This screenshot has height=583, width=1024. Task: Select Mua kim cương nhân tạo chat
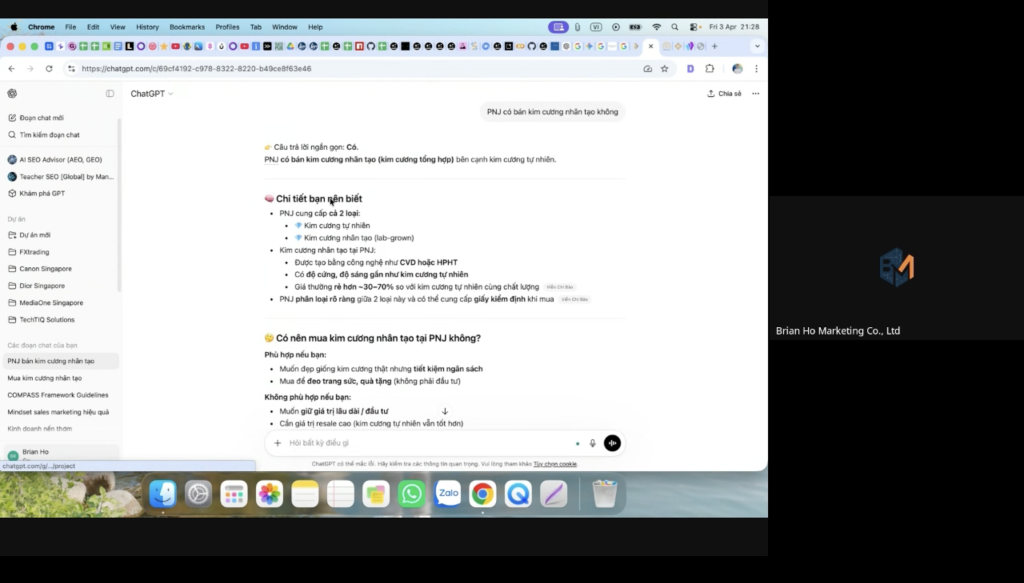[x=44, y=378]
